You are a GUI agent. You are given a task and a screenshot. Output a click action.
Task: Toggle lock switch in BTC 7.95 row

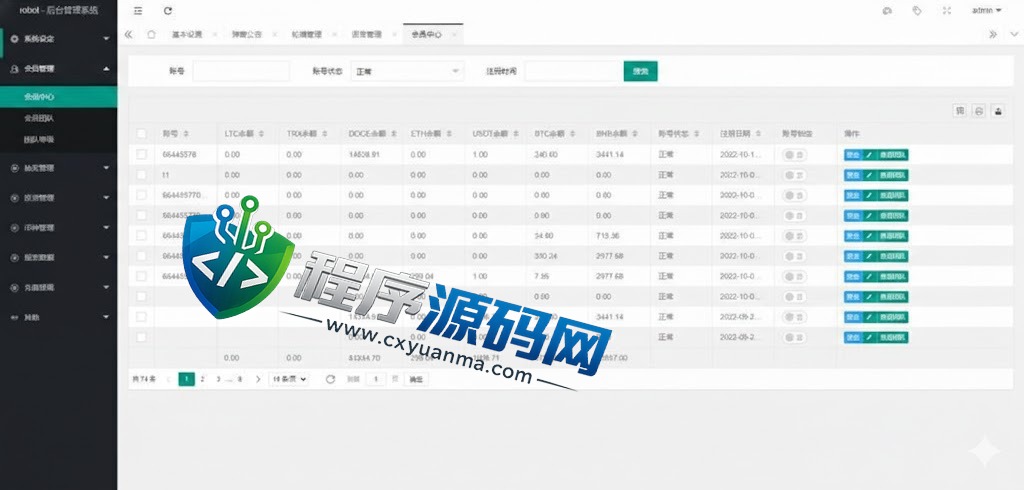(794, 276)
